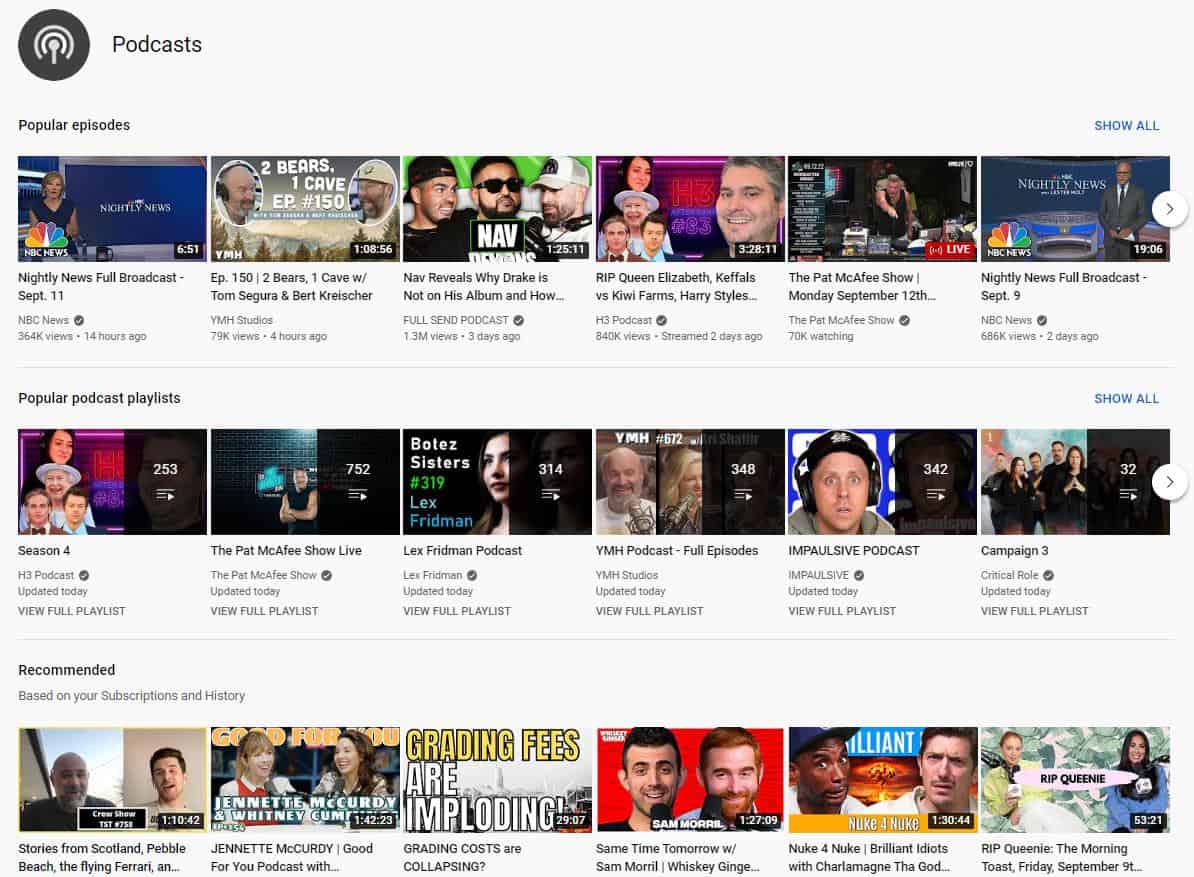Click playlist icon on 342-video overlay
Viewport: 1194px width, 877px height.
[x=936, y=496]
